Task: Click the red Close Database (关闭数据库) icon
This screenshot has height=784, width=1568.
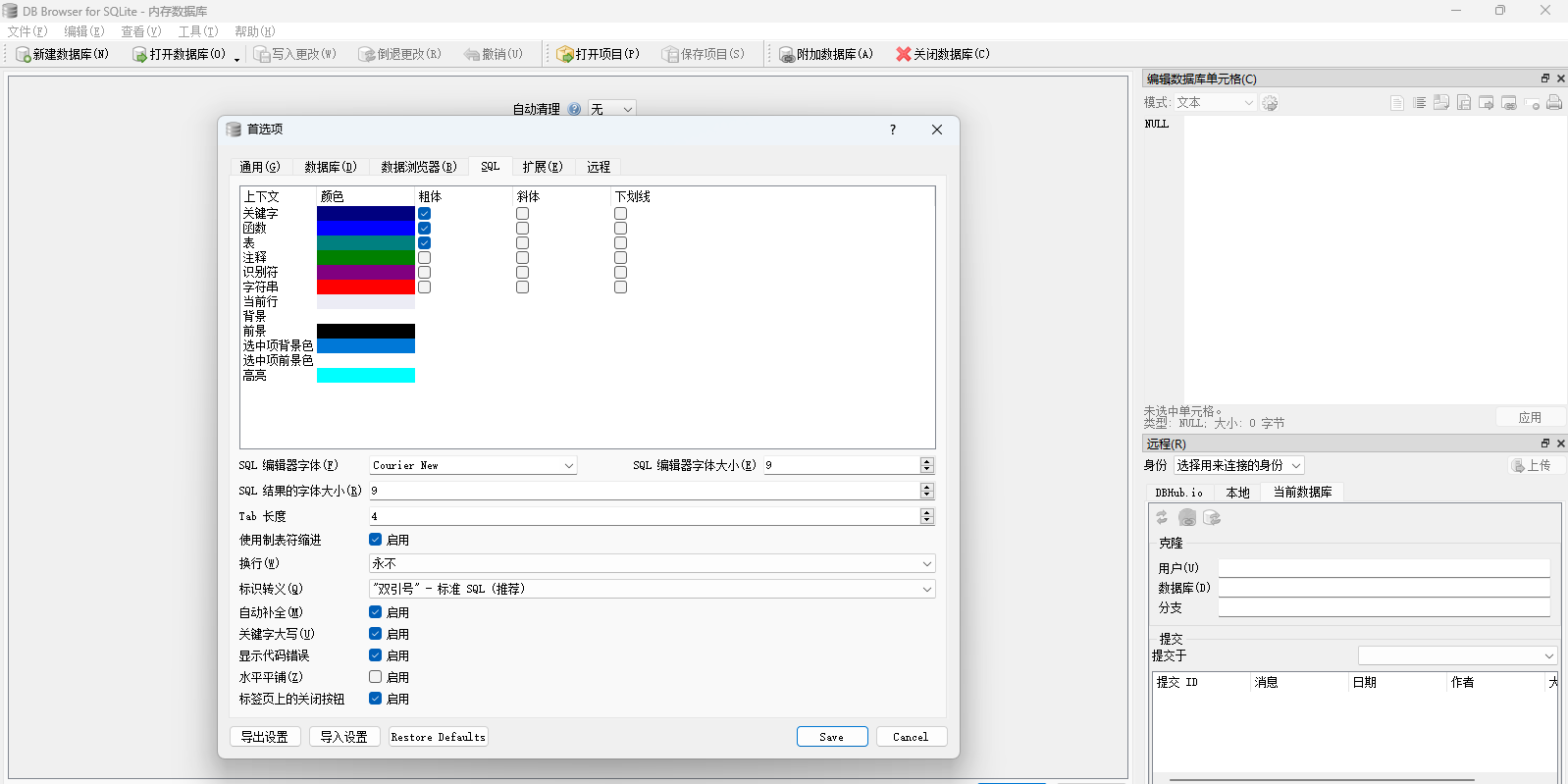Action: click(904, 54)
